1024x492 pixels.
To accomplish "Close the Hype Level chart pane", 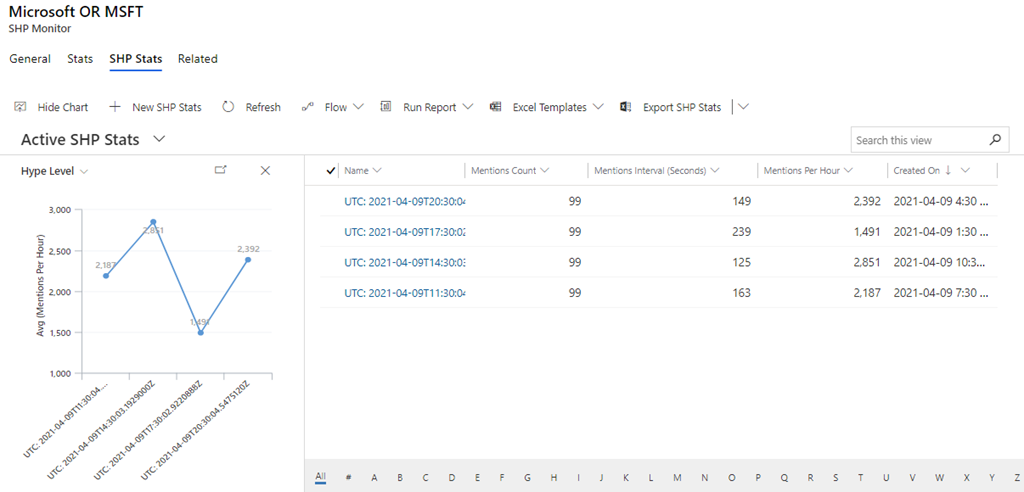I will (x=265, y=171).
